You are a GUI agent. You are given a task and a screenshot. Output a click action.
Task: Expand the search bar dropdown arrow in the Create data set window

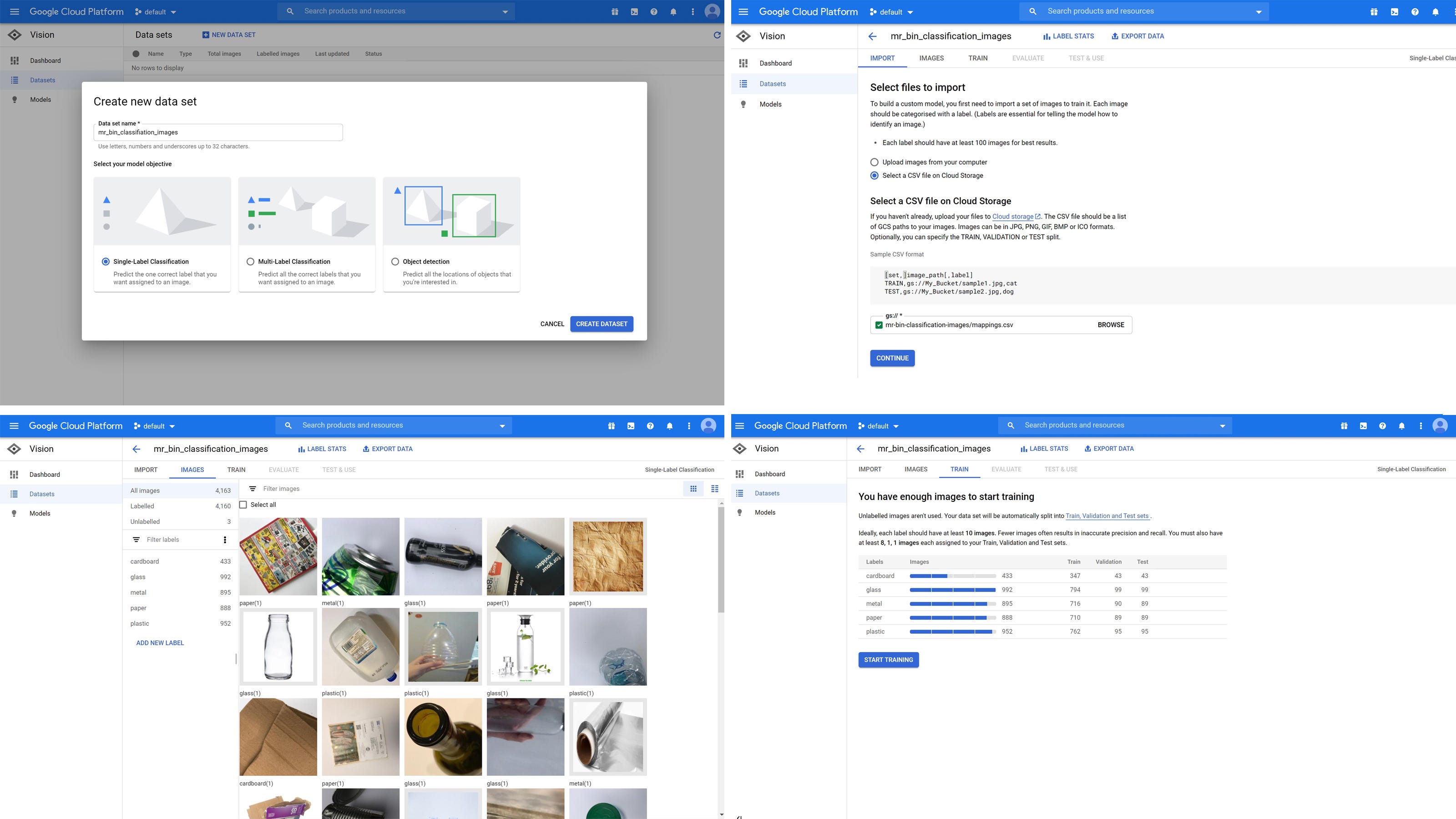click(505, 12)
